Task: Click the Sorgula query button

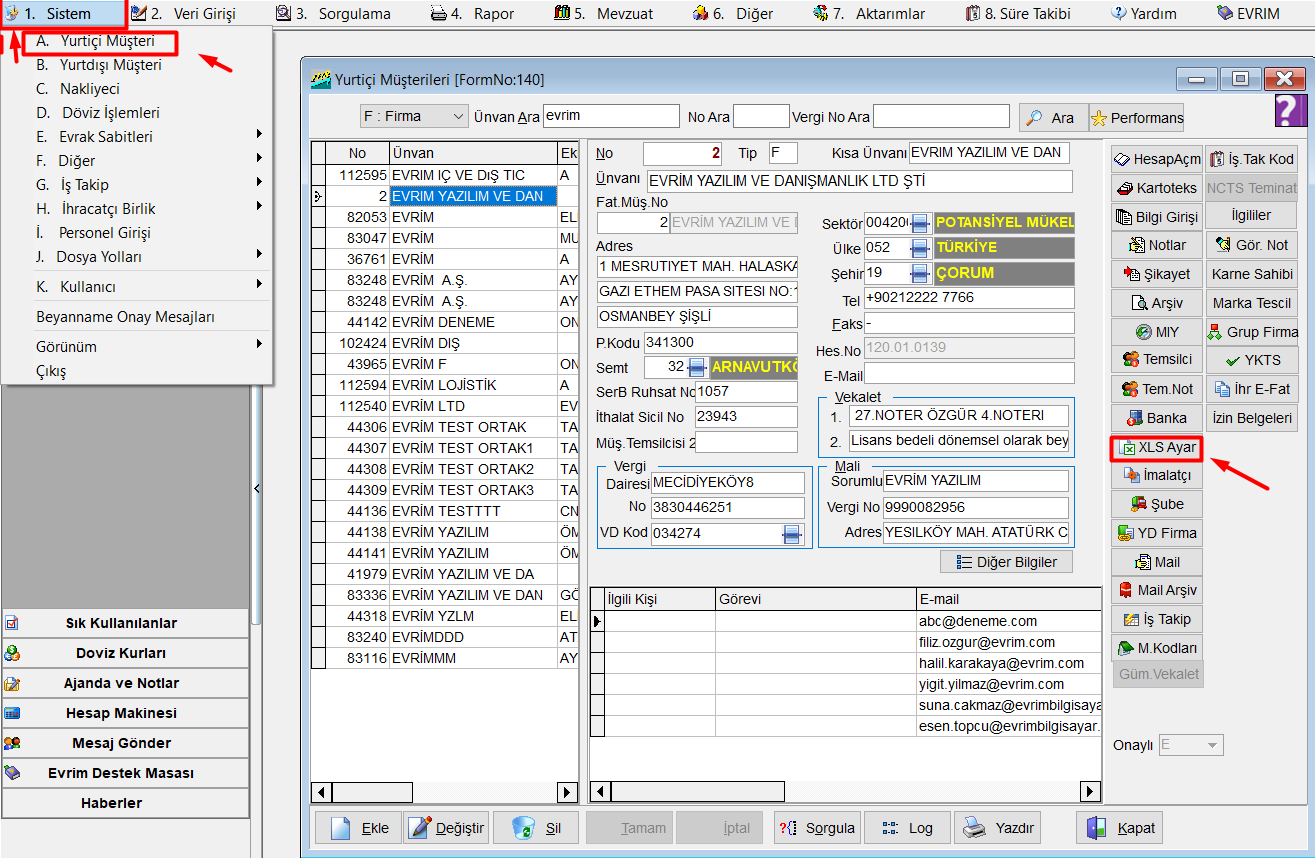Action: 816,828
